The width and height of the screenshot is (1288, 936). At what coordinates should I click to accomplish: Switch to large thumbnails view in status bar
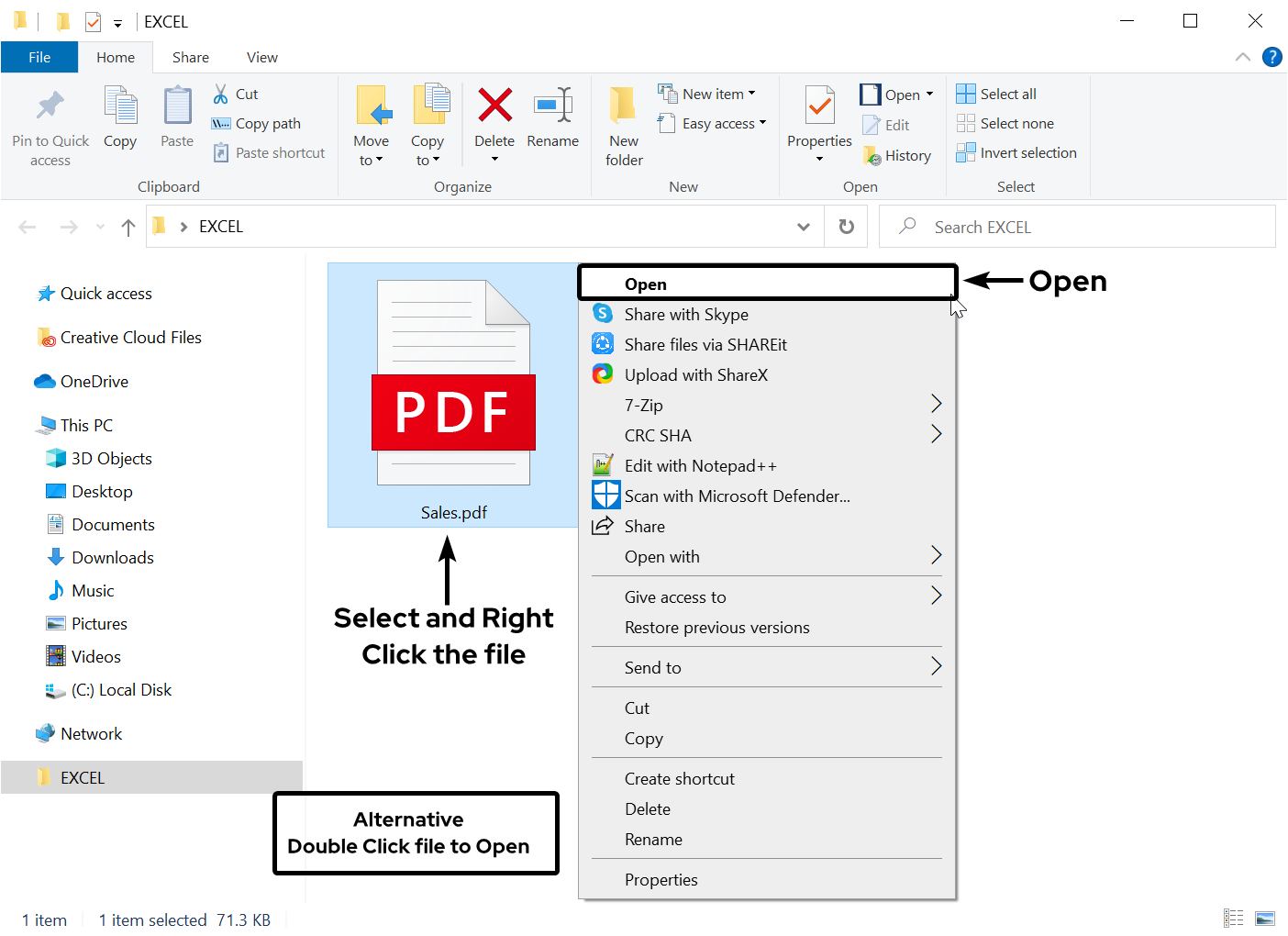pos(1264,918)
